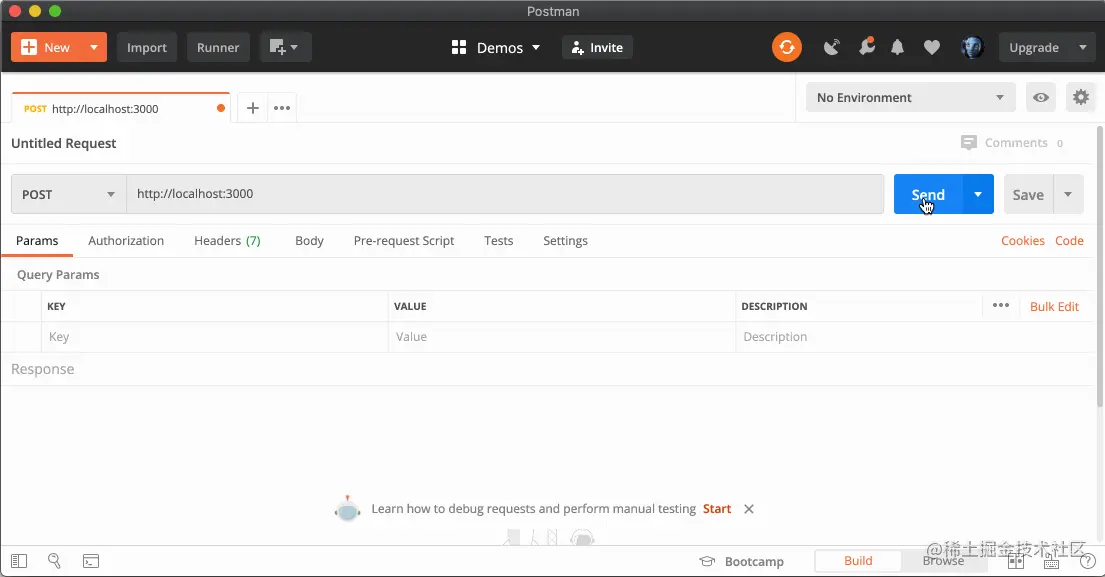1105x577 pixels.
Task: Open the Pre-request Script tab
Action: coord(404,240)
